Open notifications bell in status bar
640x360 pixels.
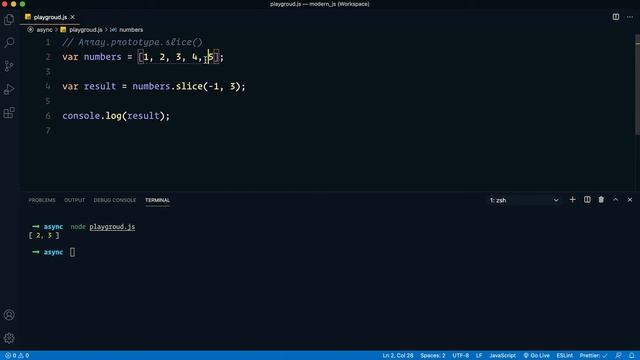[631, 356]
